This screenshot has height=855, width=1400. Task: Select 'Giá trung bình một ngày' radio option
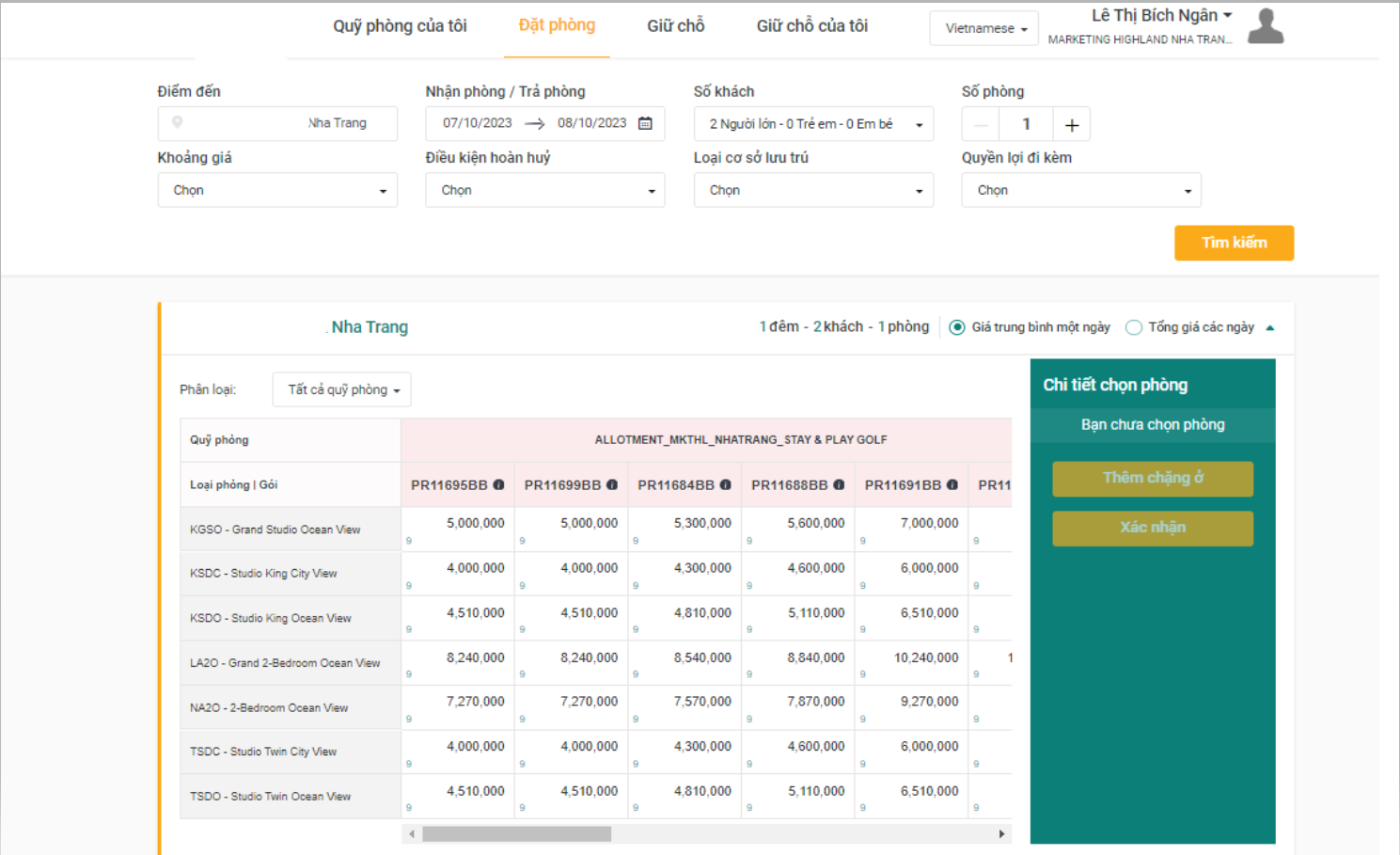coord(957,327)
